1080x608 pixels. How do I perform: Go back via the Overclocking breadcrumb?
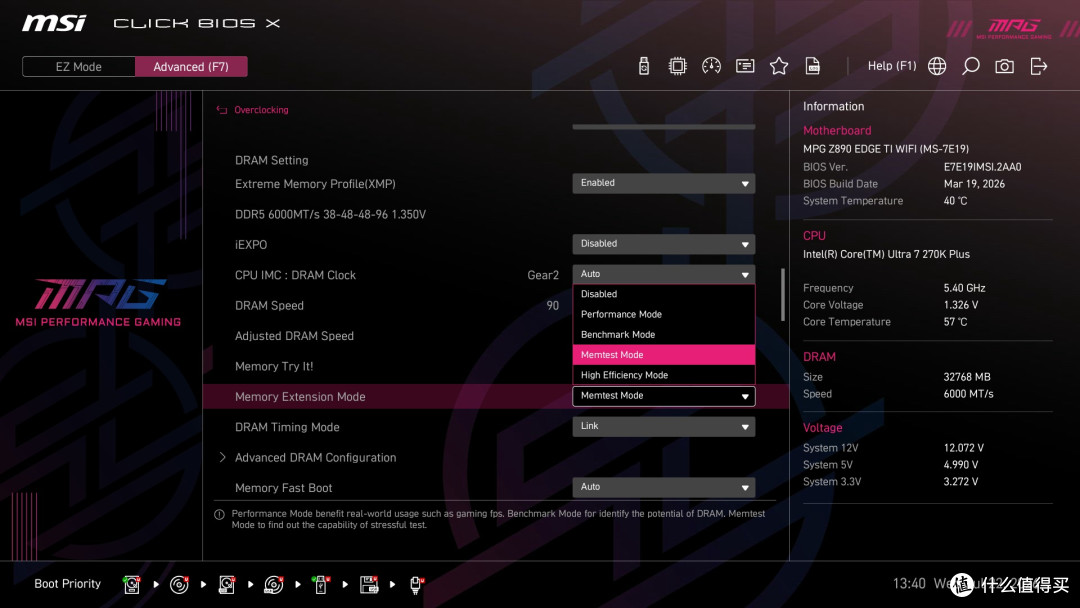click(x=261, y=109)
